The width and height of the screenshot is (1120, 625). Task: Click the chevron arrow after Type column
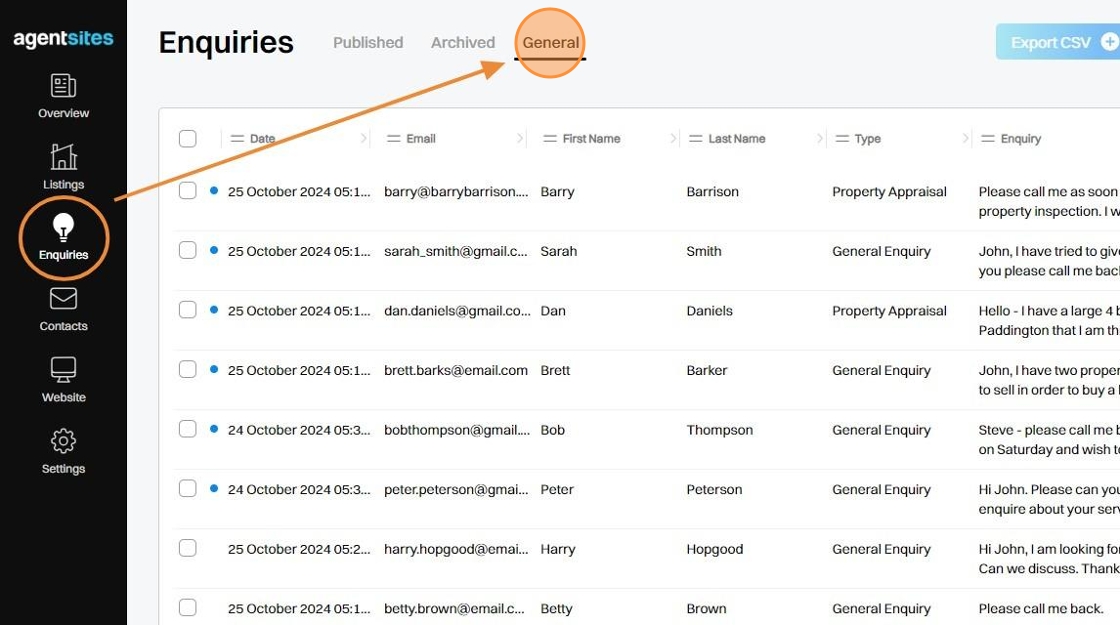coord(966,139)
